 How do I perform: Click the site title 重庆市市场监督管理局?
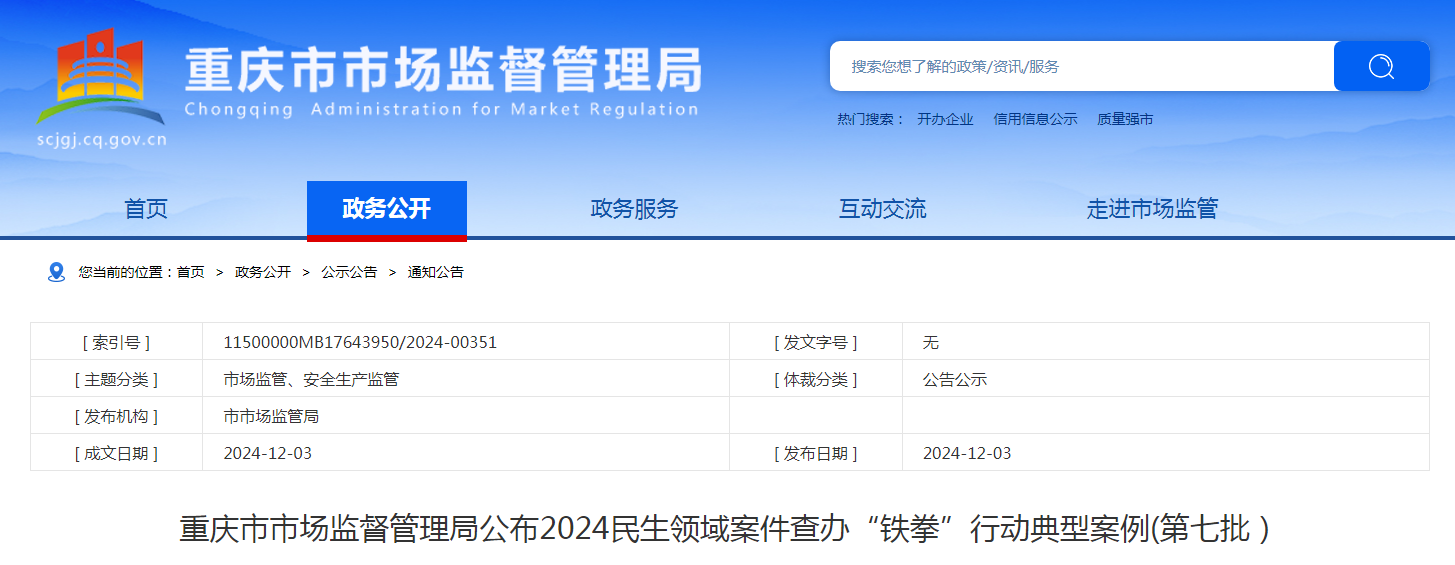coord(442,70)
